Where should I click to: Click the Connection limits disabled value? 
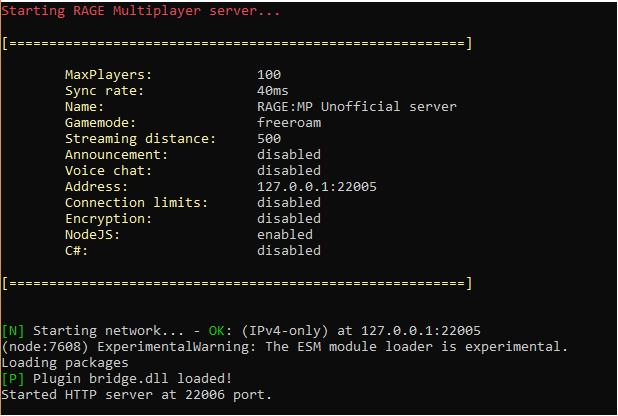point(289,202)
